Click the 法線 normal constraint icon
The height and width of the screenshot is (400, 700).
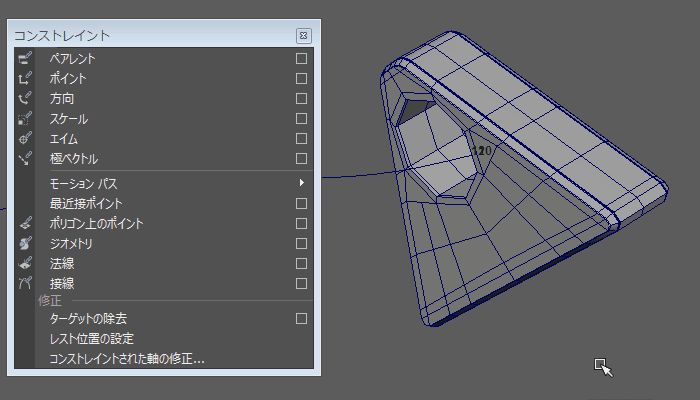(25, 263)
